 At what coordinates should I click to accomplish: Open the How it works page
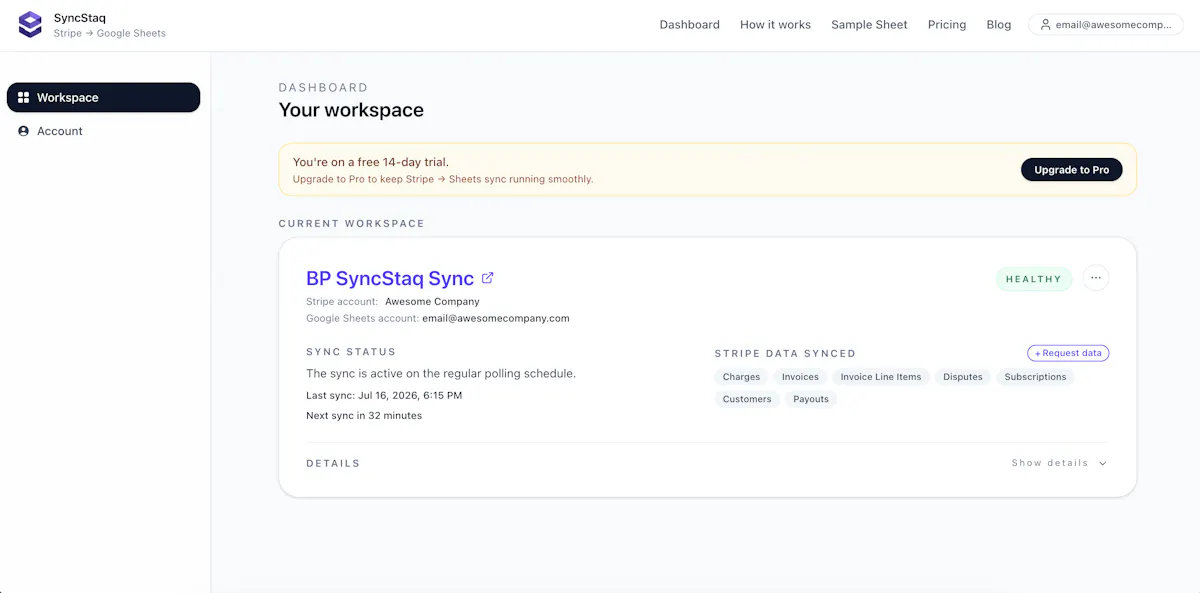(x=775, y=25)
